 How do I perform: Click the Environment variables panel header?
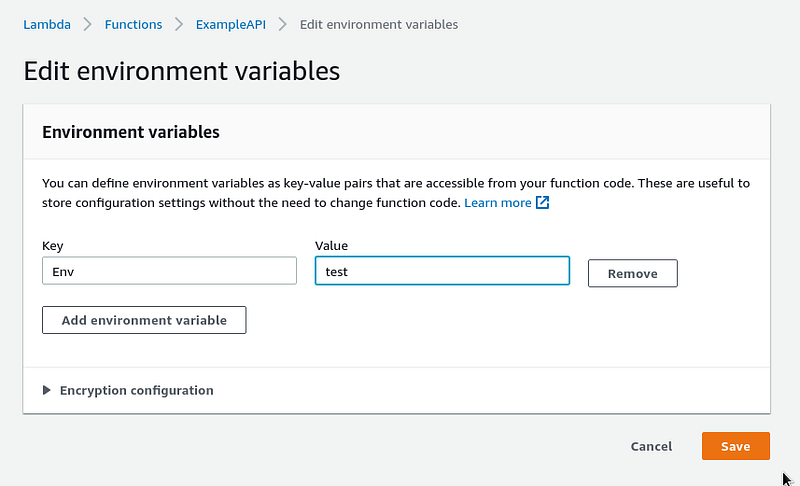pos(131,132)
